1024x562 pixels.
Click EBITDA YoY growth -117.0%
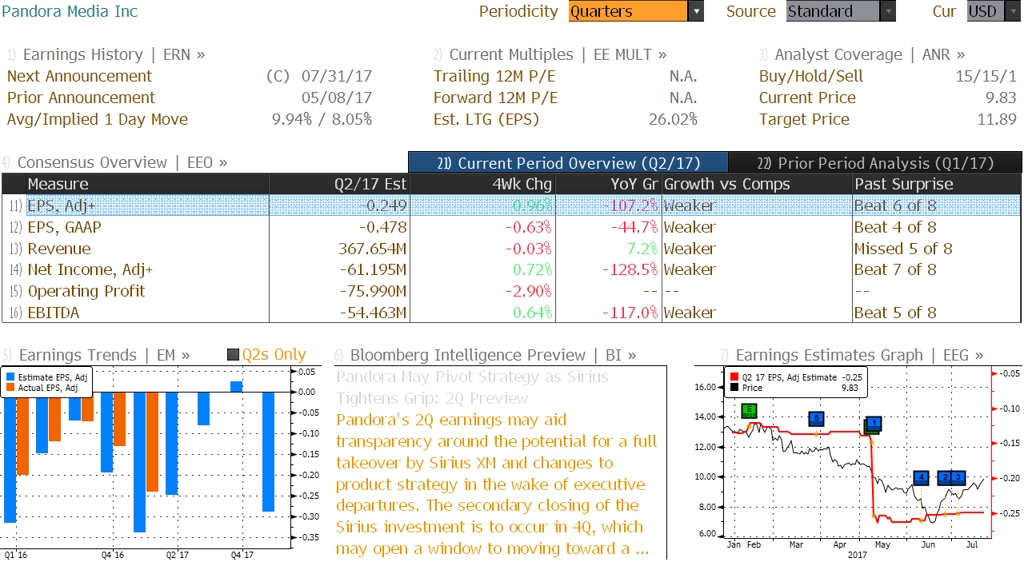(630, 312)
